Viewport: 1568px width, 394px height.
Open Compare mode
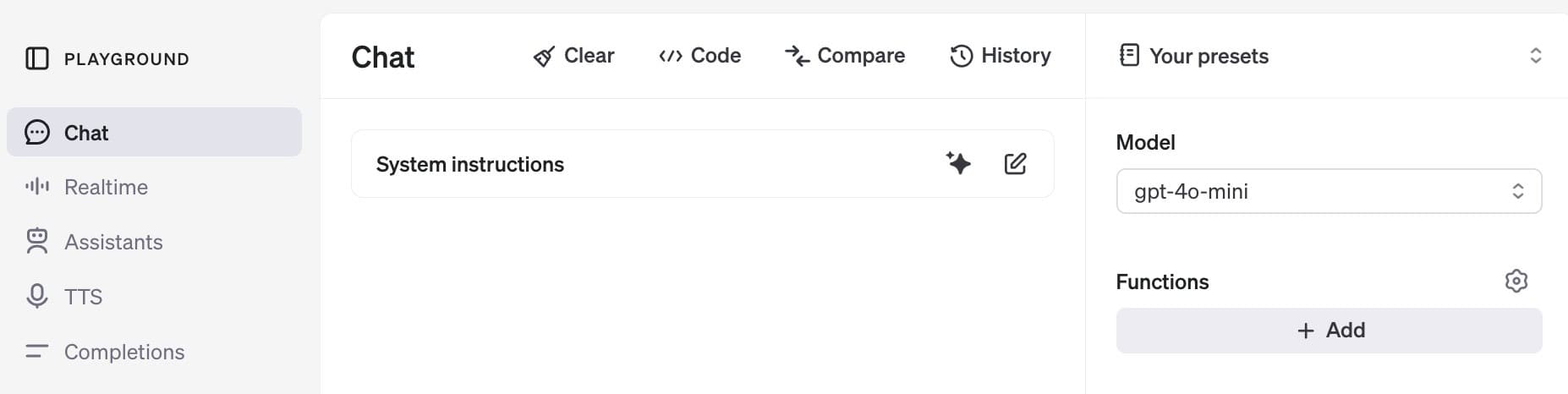tap(845, 56)
